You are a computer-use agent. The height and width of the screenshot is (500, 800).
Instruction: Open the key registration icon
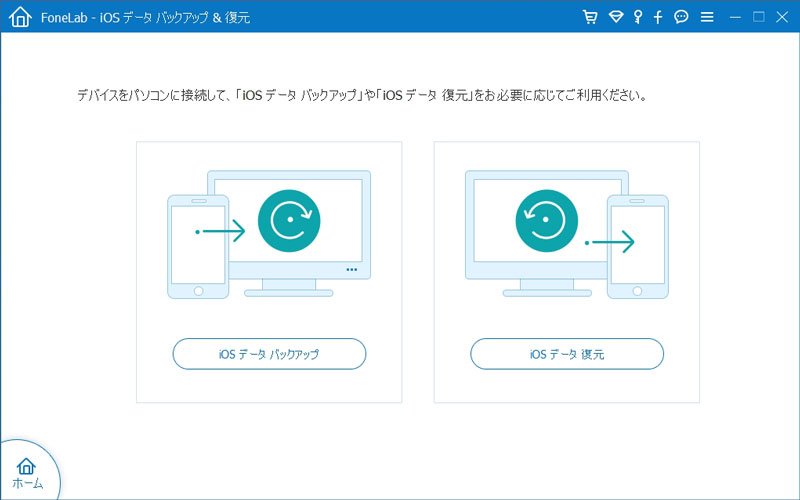pos(638,17)
